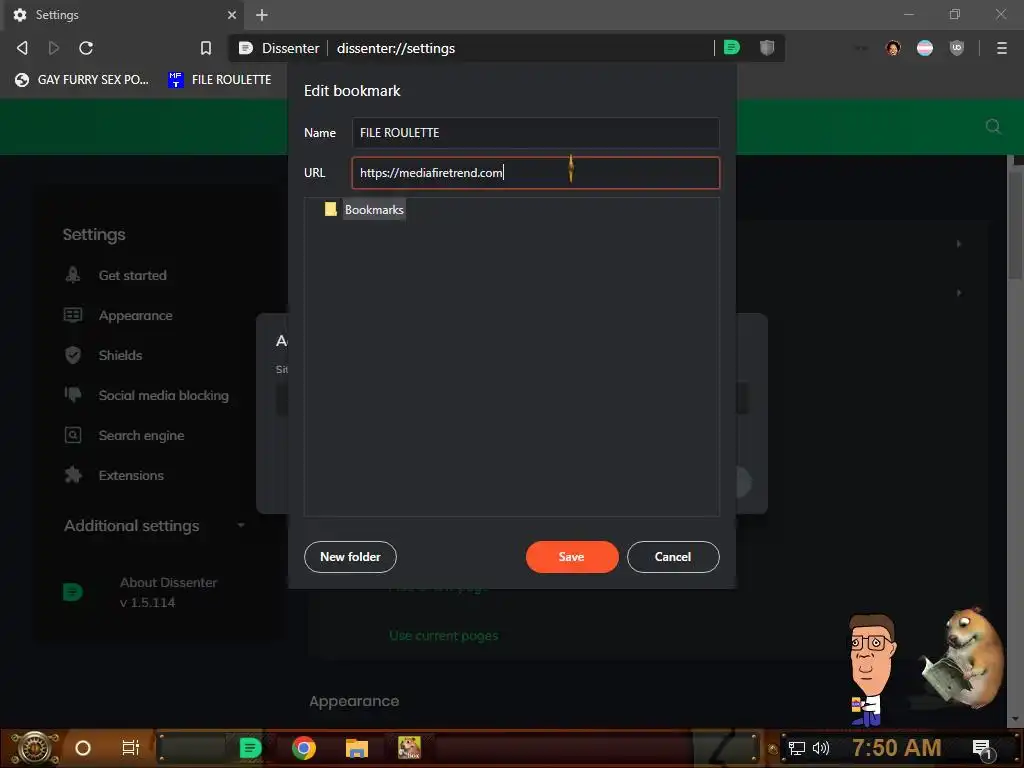The height and width of the screenshot is (768, 1024).
Task: Open Task View on the taskbar
Action: pos(131,748)
